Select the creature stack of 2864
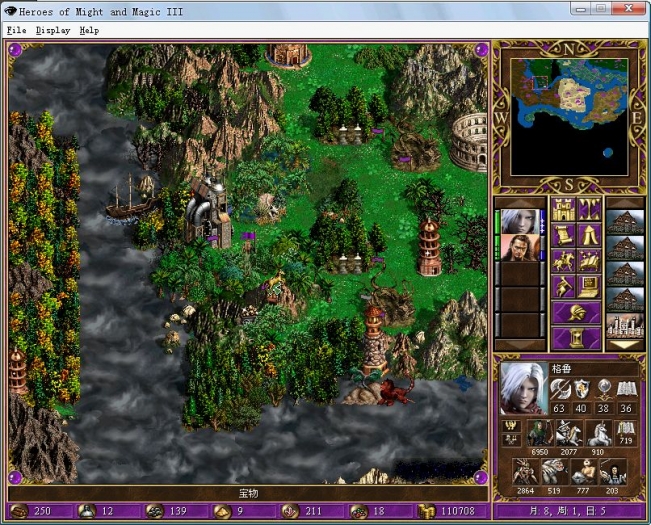 [x=525, y=472]
